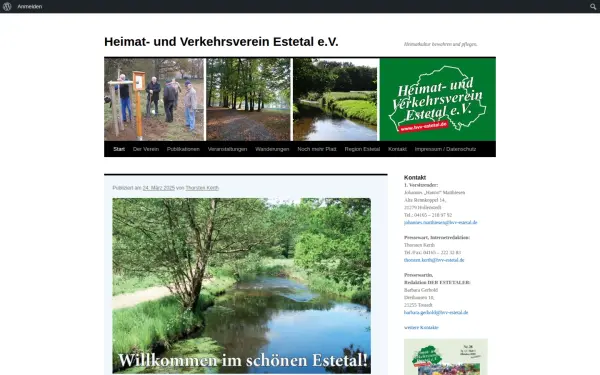The image size is (600, 375).
Task: Open the Publikationen menu item
Action: [183, 149]
